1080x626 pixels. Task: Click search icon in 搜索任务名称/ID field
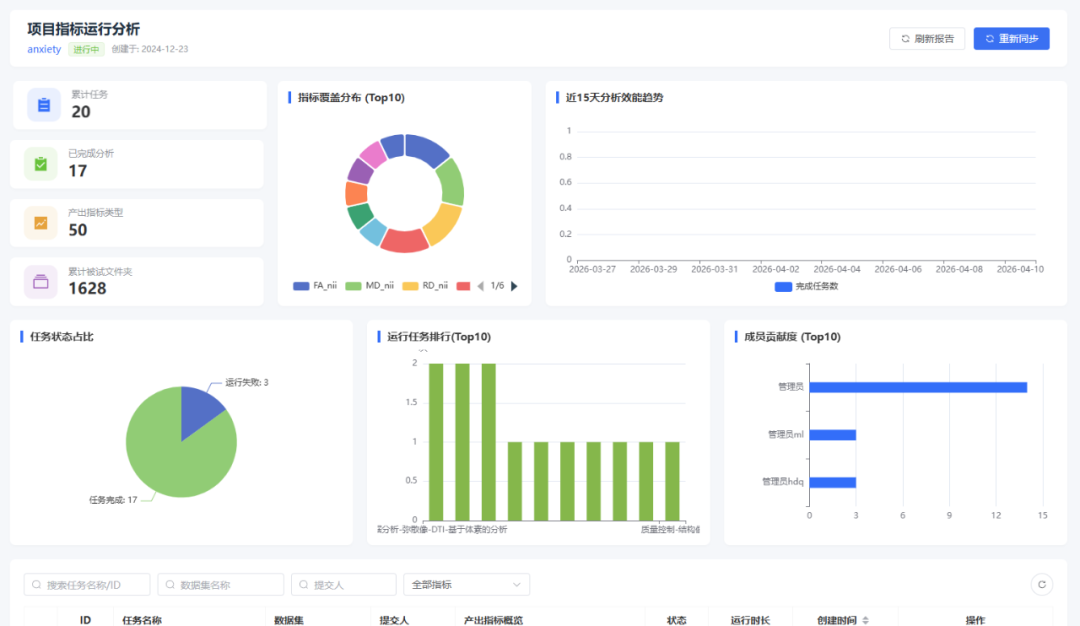click(x=37, y=585)
